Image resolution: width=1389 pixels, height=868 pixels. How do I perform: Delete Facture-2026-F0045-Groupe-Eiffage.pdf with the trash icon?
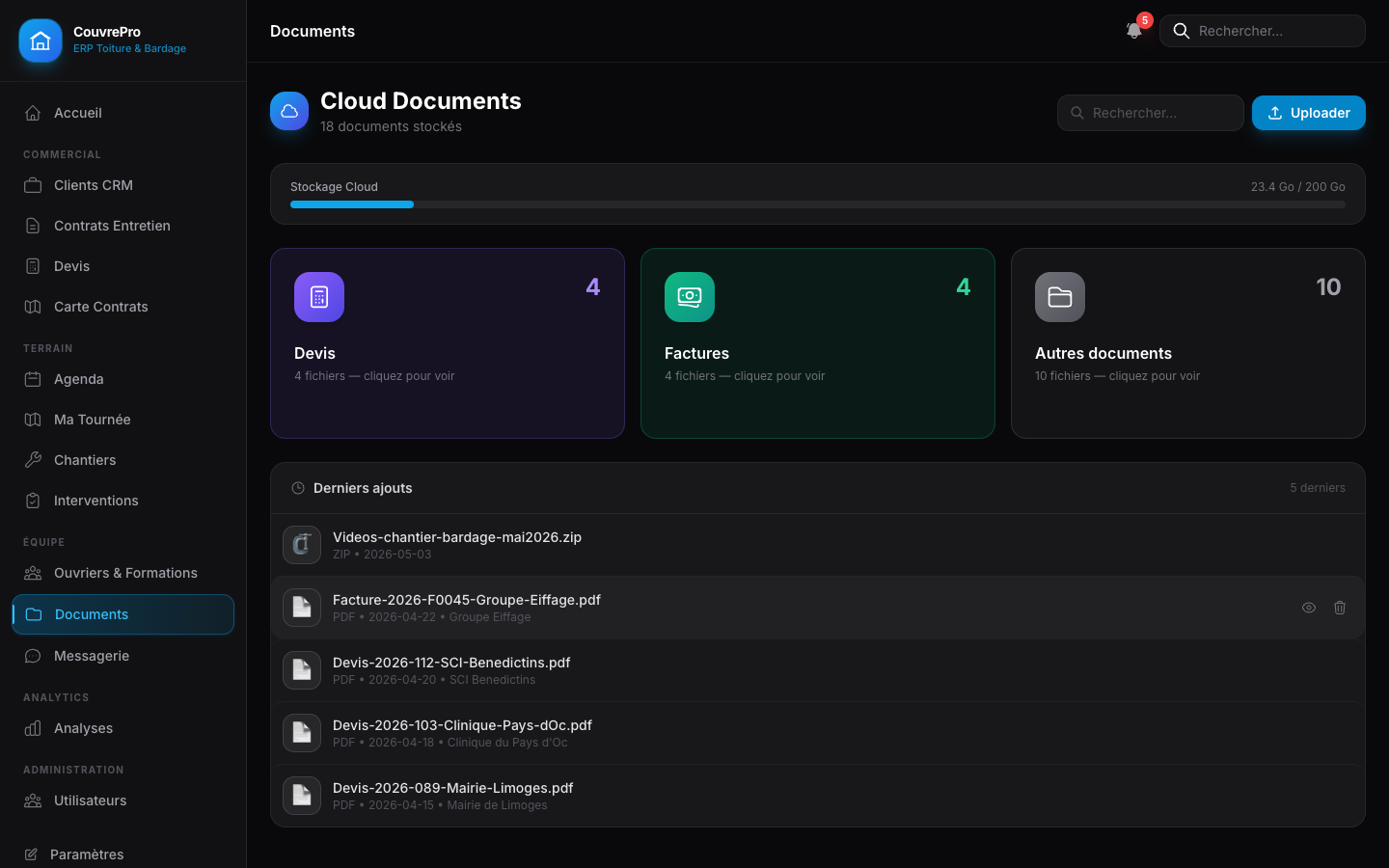click(1340, 608)
